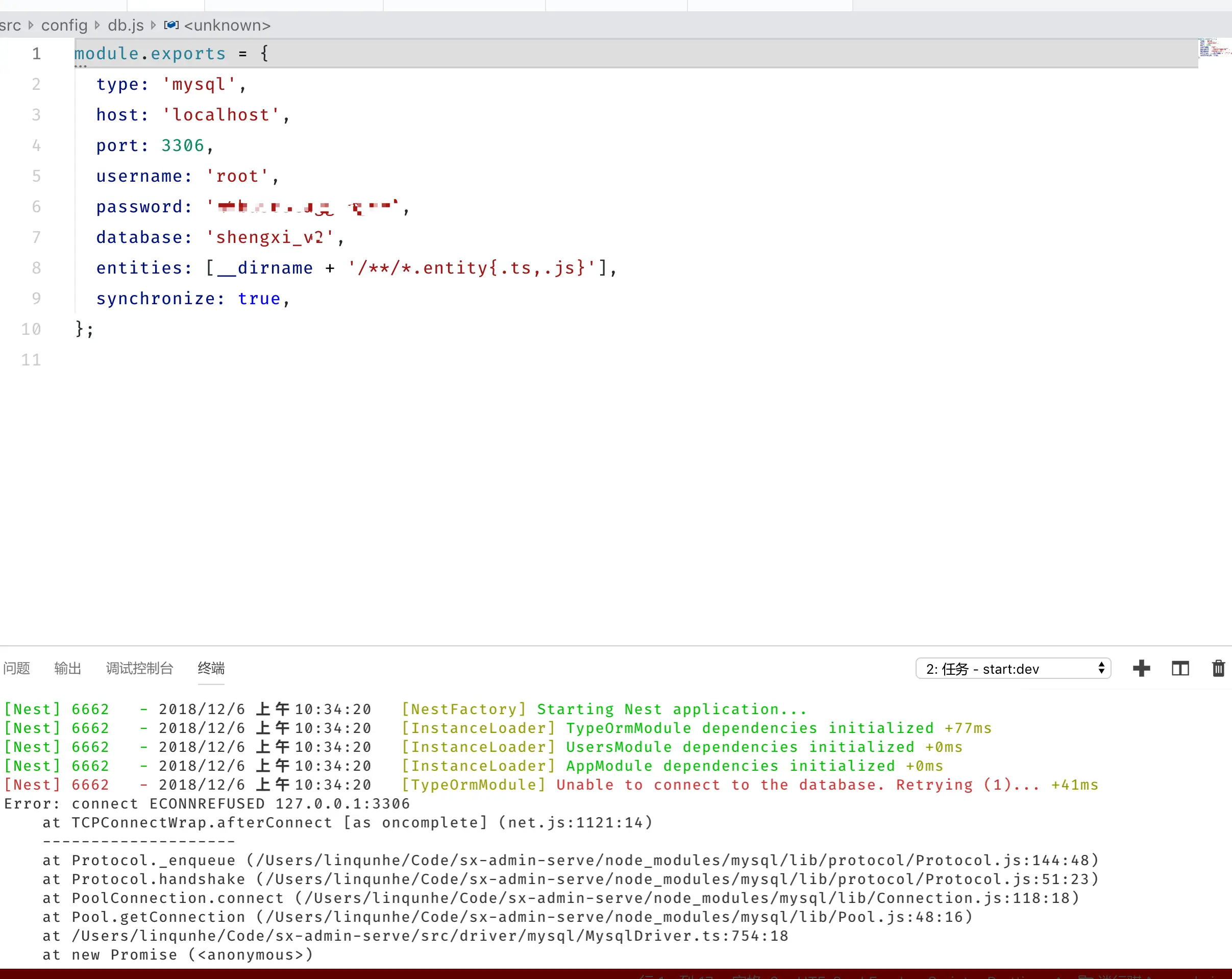Click the new terminal plus icon

coord(1141,668)
